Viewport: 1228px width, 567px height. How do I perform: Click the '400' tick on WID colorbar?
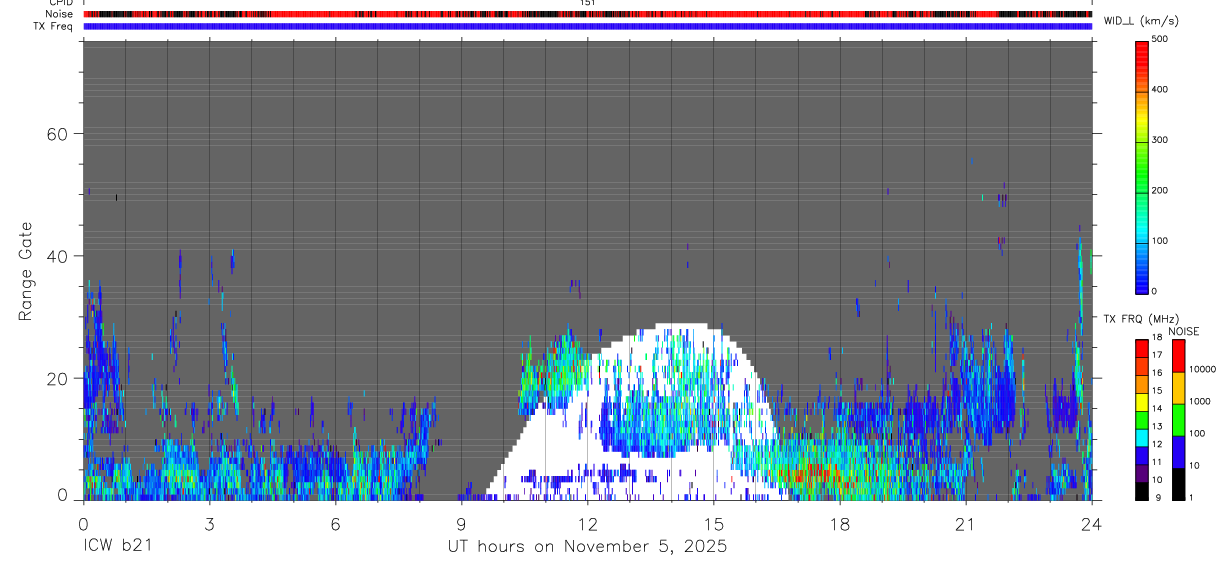pos(1160,90)
